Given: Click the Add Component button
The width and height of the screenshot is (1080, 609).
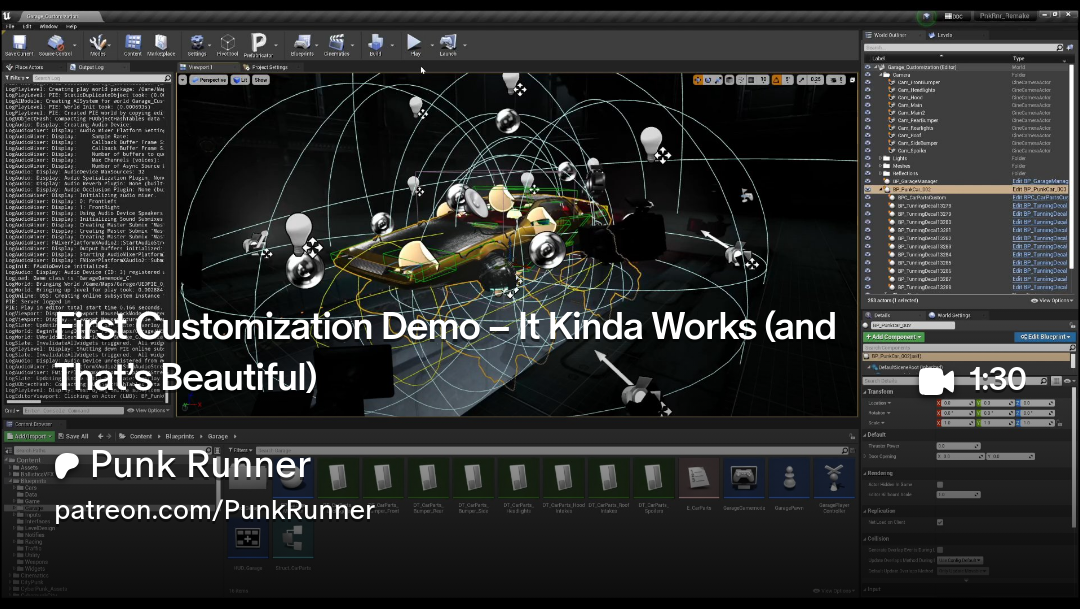Looking at the screenshot, I should (893, 337).
